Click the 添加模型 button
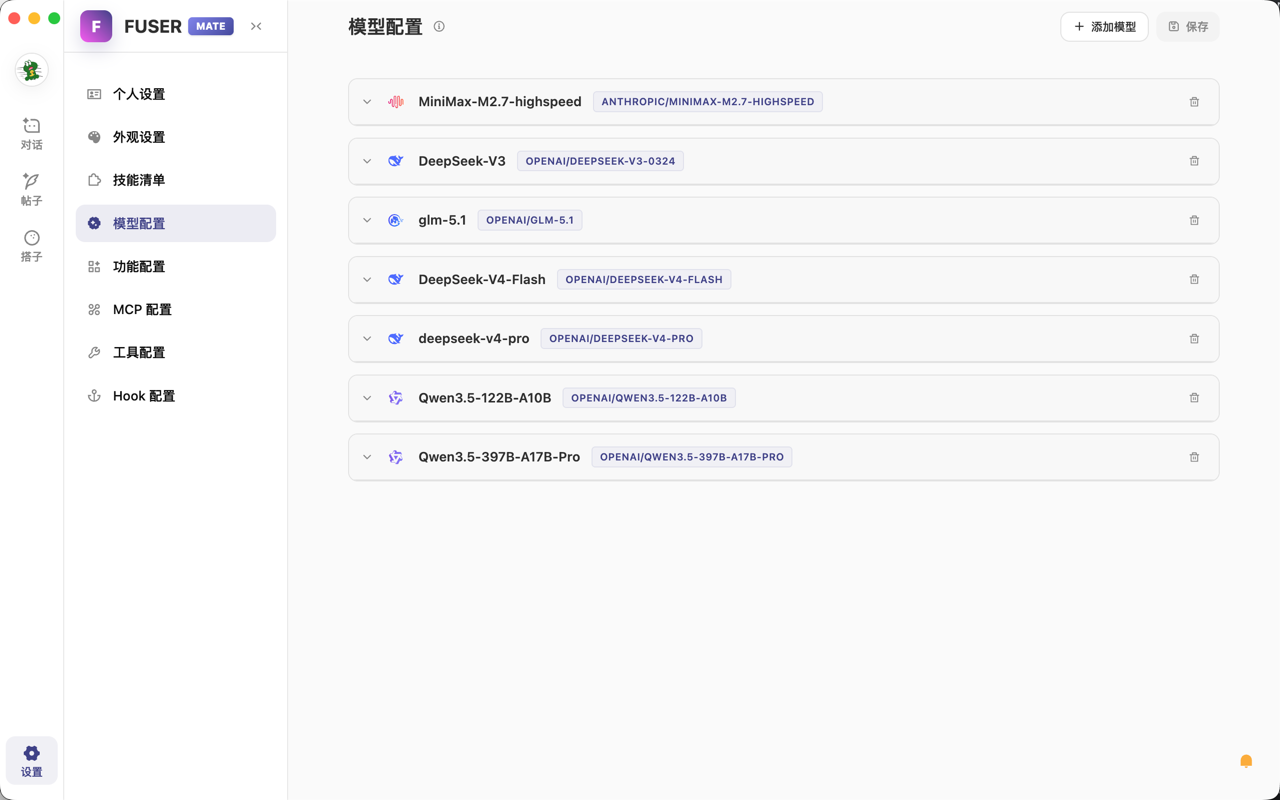The image size is (1280, 800). 1104,27
